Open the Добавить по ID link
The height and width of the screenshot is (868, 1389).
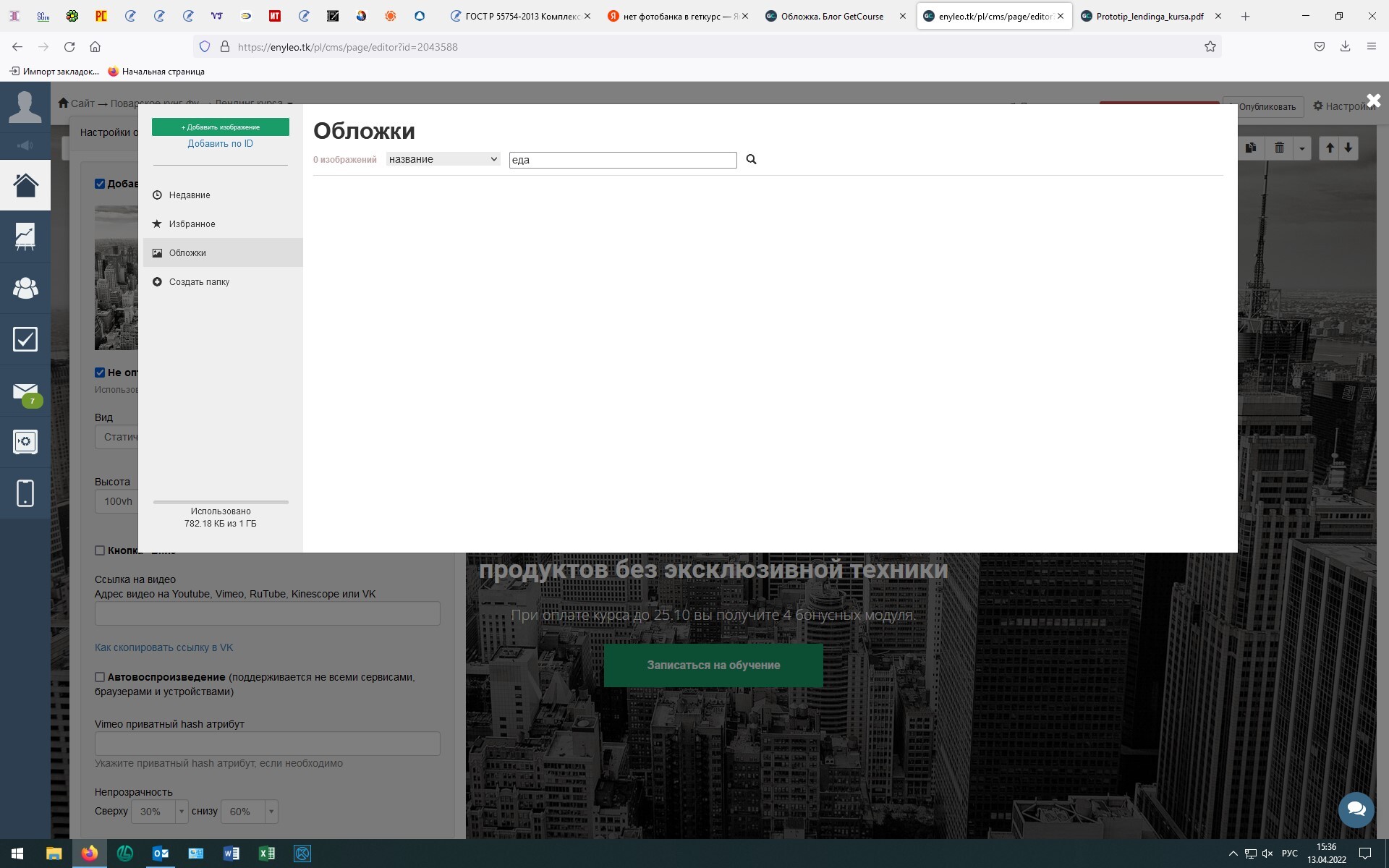pos(220,143)
